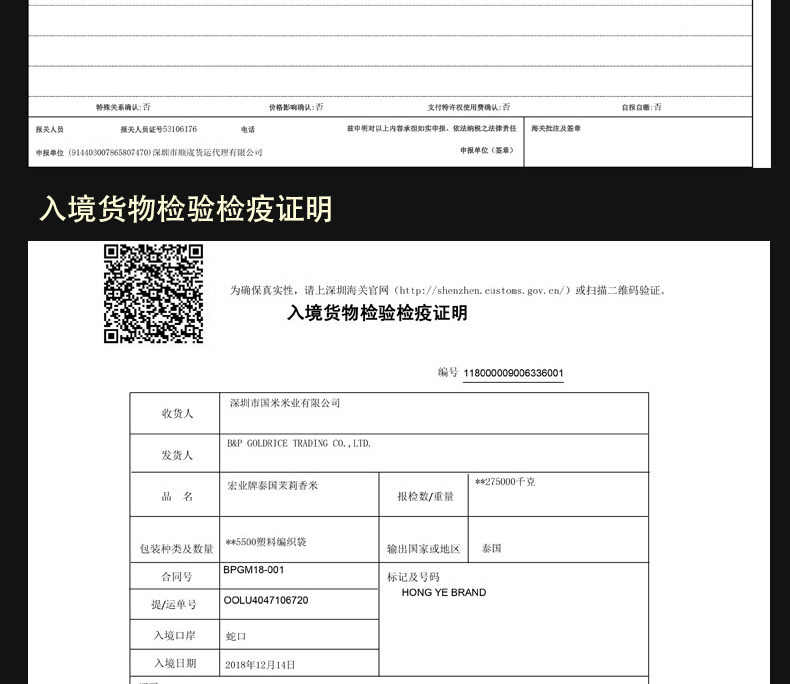
Task: Click the 收货人 label cell
Action: [x=175, y=414]
